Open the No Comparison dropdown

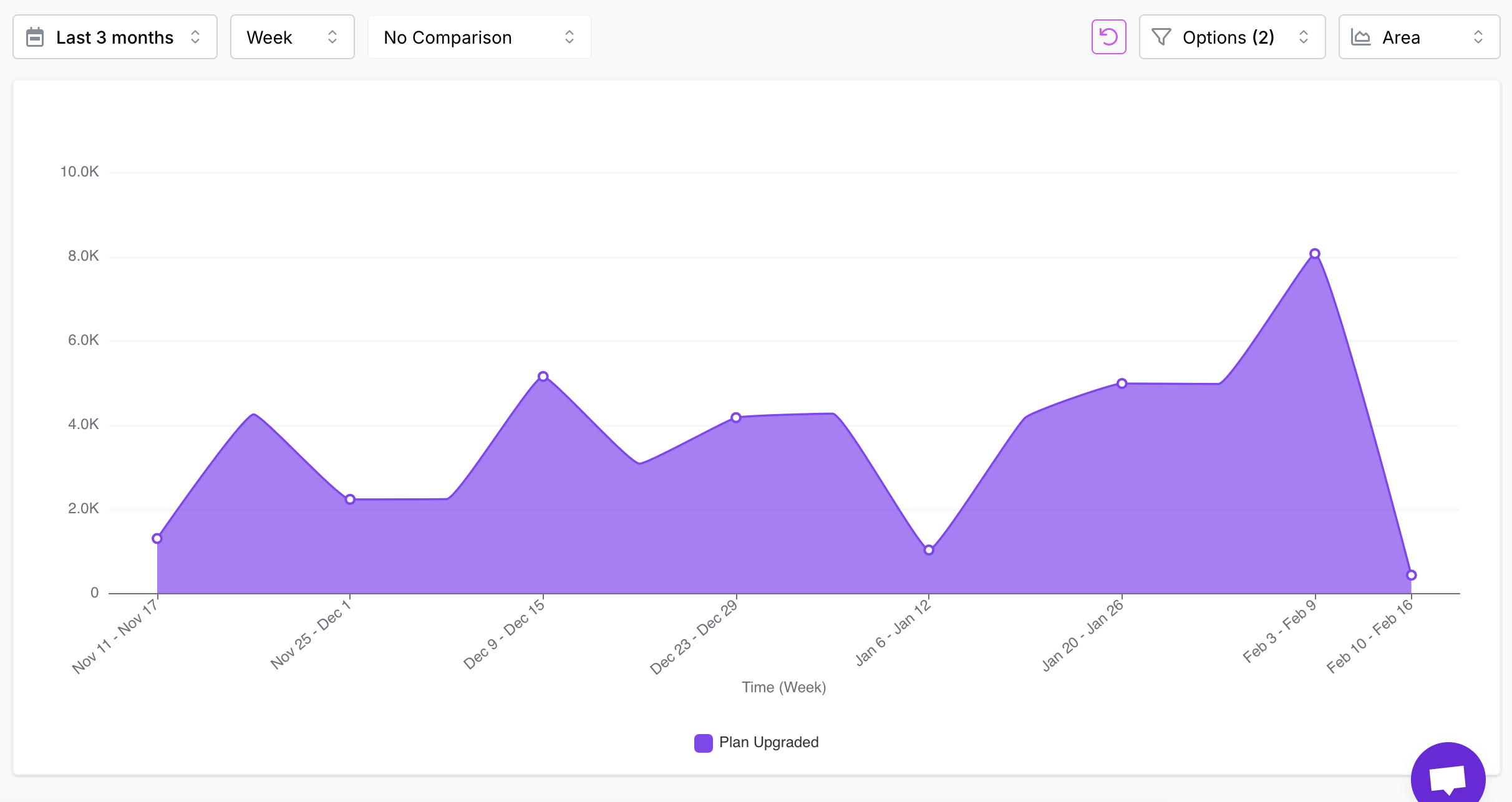(x=479, y=37)
